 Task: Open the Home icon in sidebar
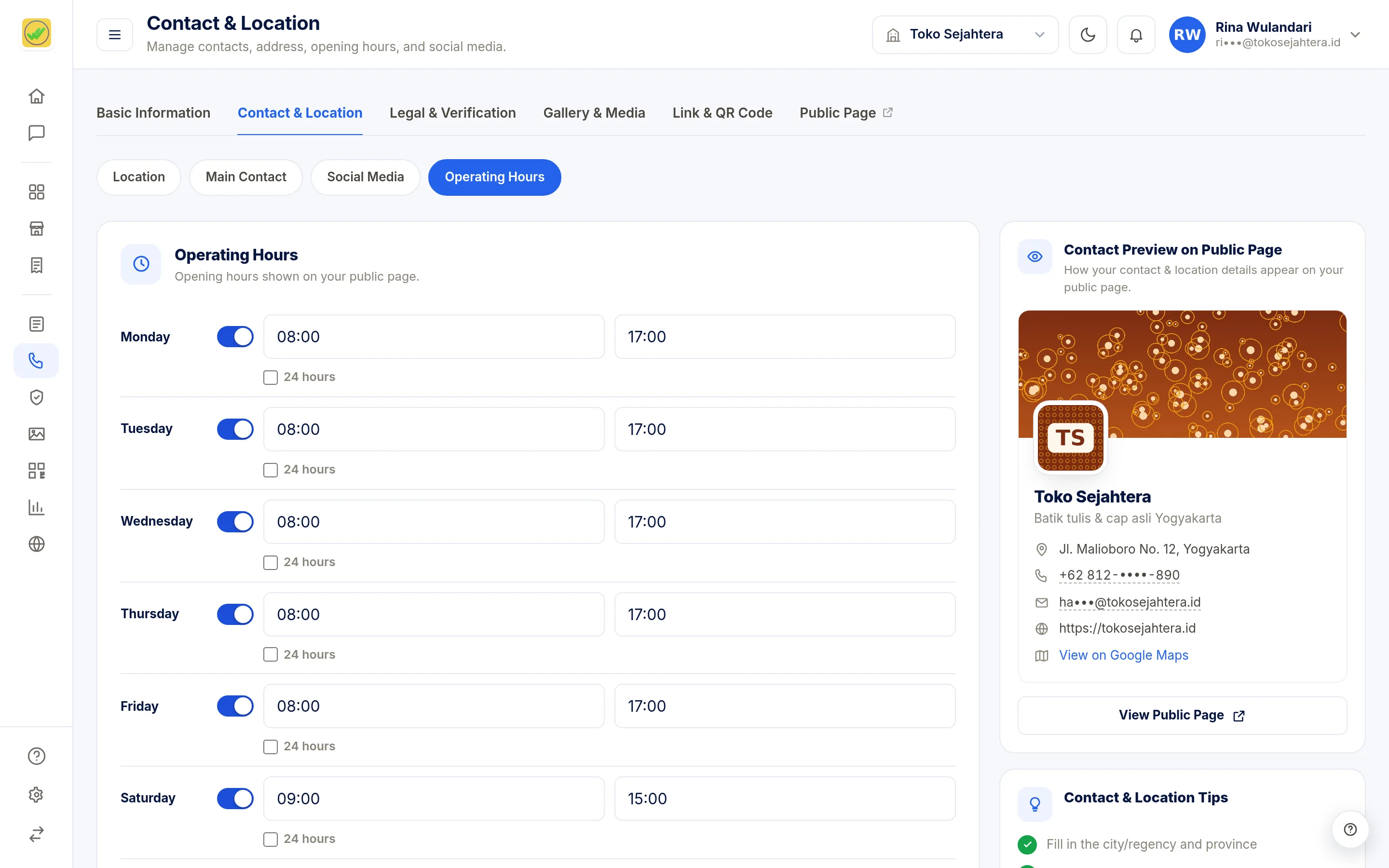click(x=36, y=96)
